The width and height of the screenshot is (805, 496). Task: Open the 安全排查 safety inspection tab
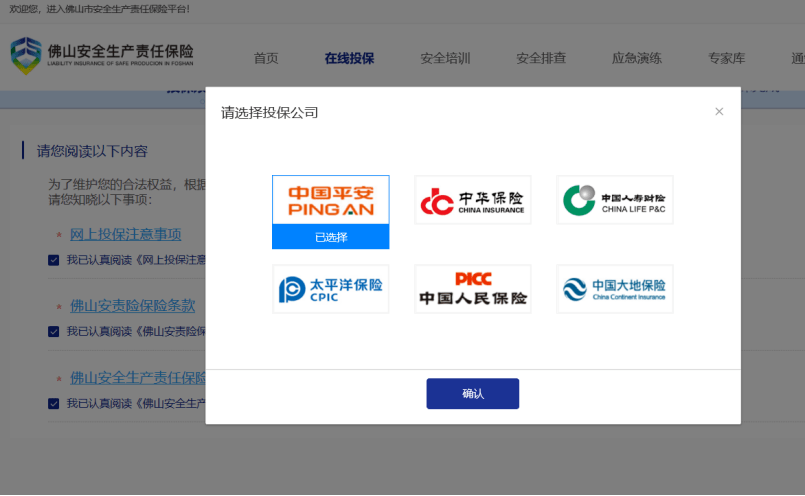click(x=541, y=58)
